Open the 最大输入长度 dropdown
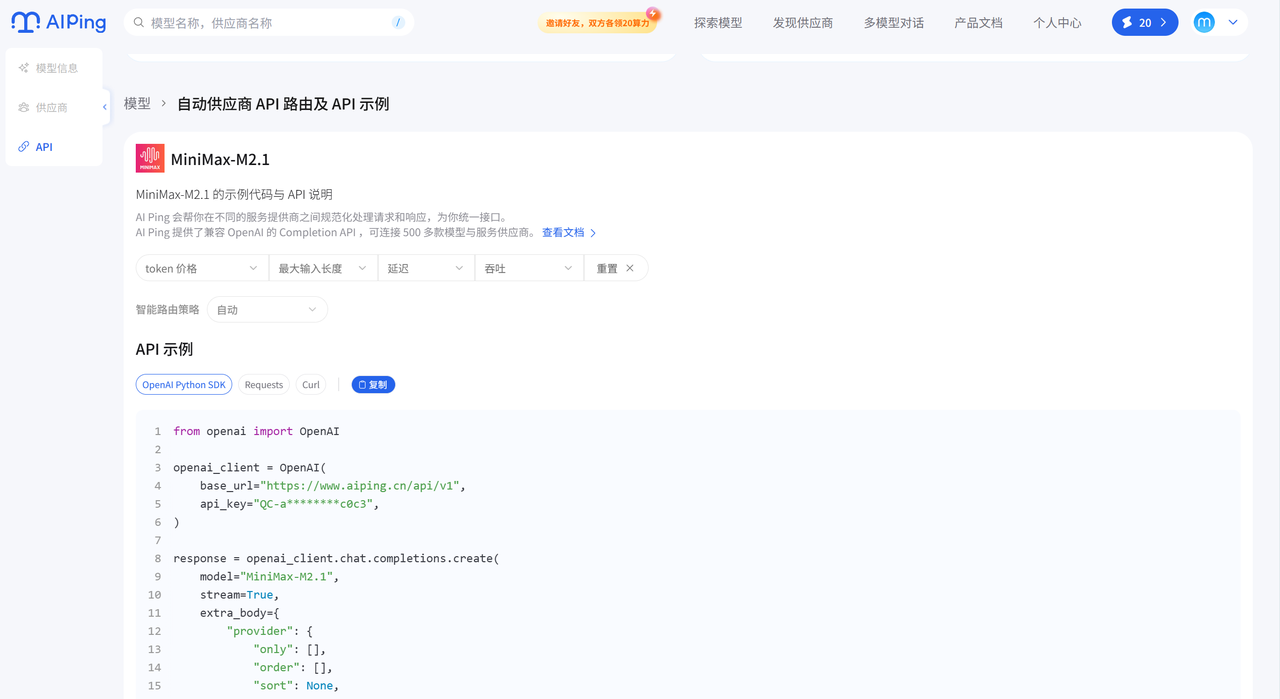The width and height of the screenshot is (1280, 699). tap(323, 268)
